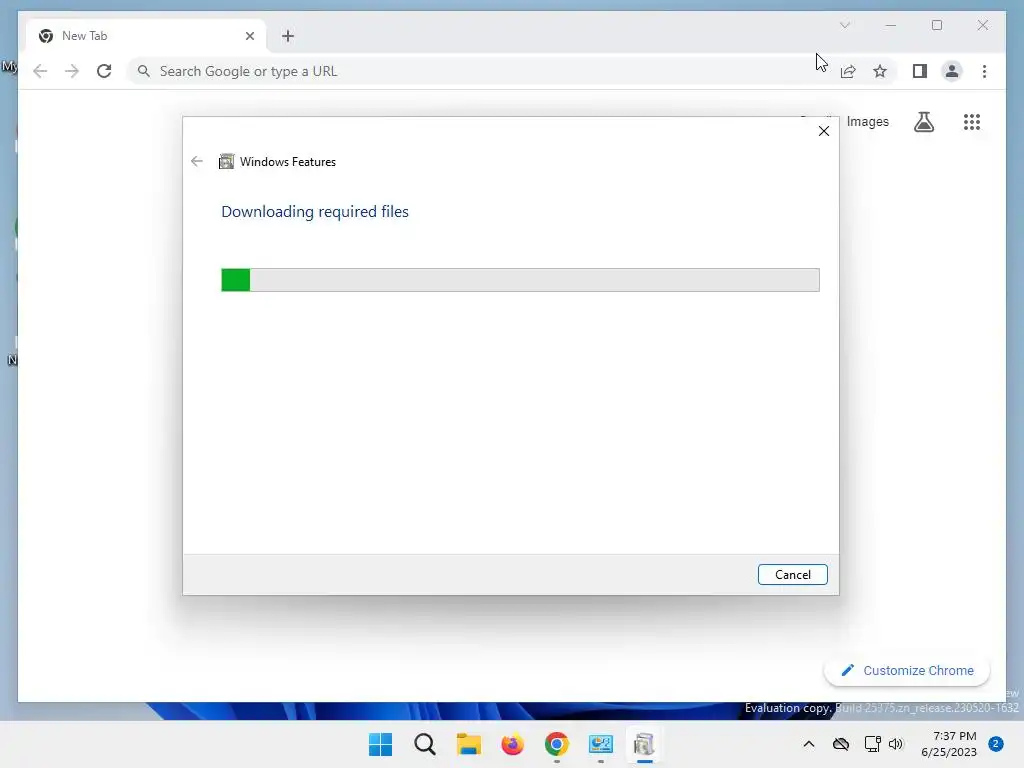This screenshot has height=768, width=1024.
Task: Open network settings tray icon
Action: (x=872, y=744)
